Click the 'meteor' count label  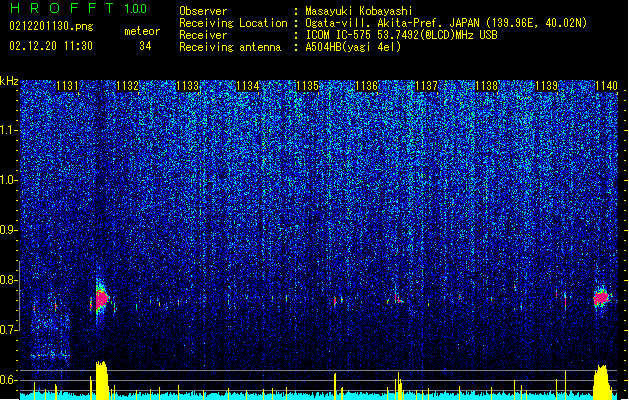tap(142, 31)
